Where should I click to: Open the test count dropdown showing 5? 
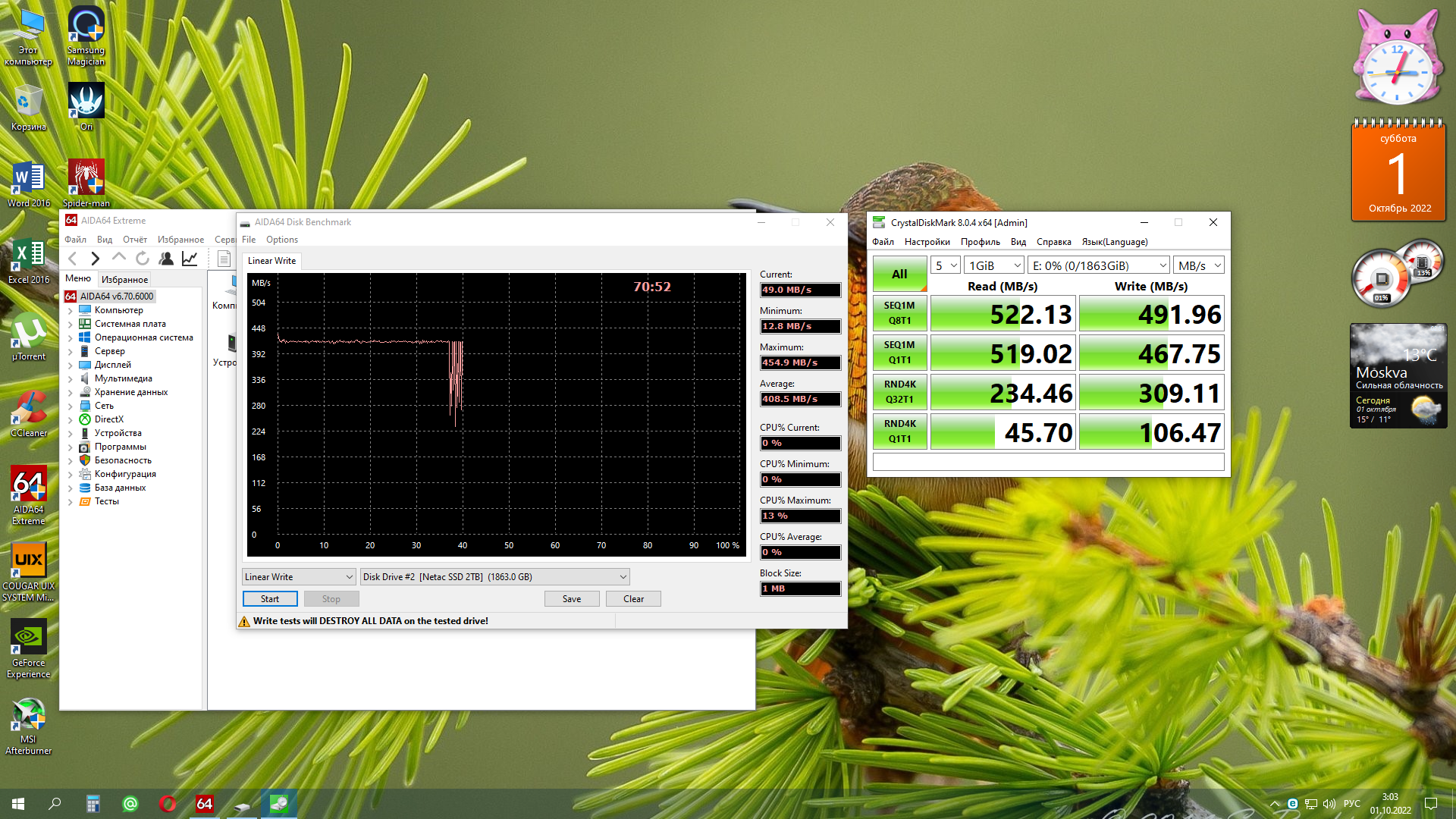946,266
